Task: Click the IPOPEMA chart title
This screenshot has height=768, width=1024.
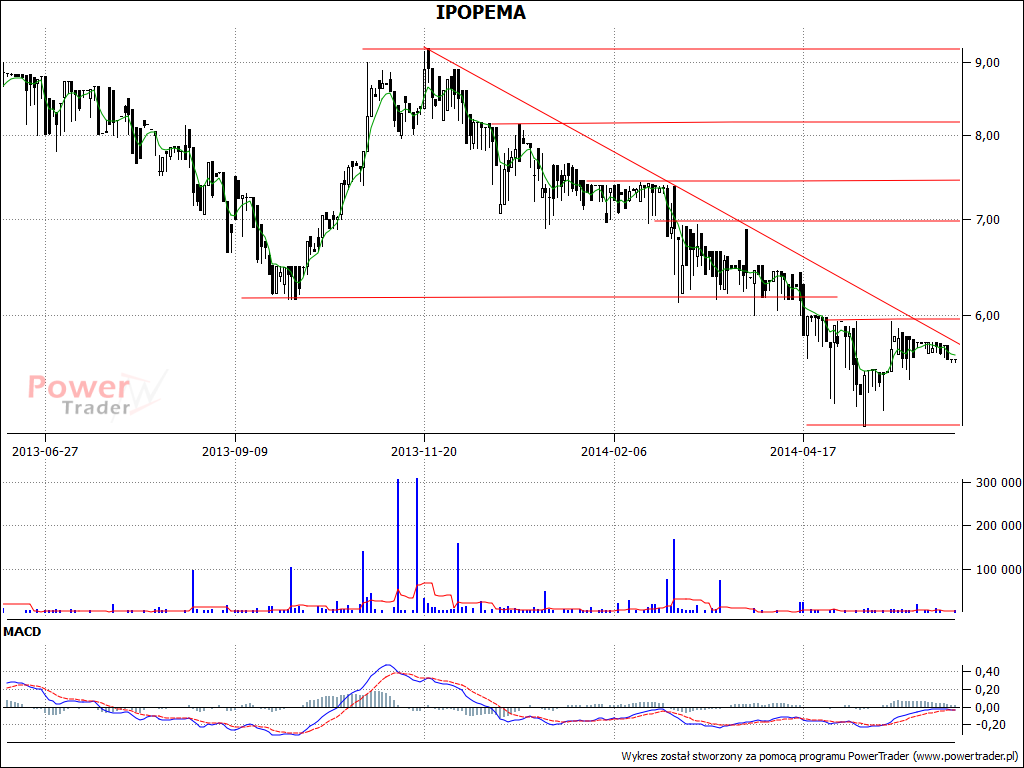Action: 481,12
